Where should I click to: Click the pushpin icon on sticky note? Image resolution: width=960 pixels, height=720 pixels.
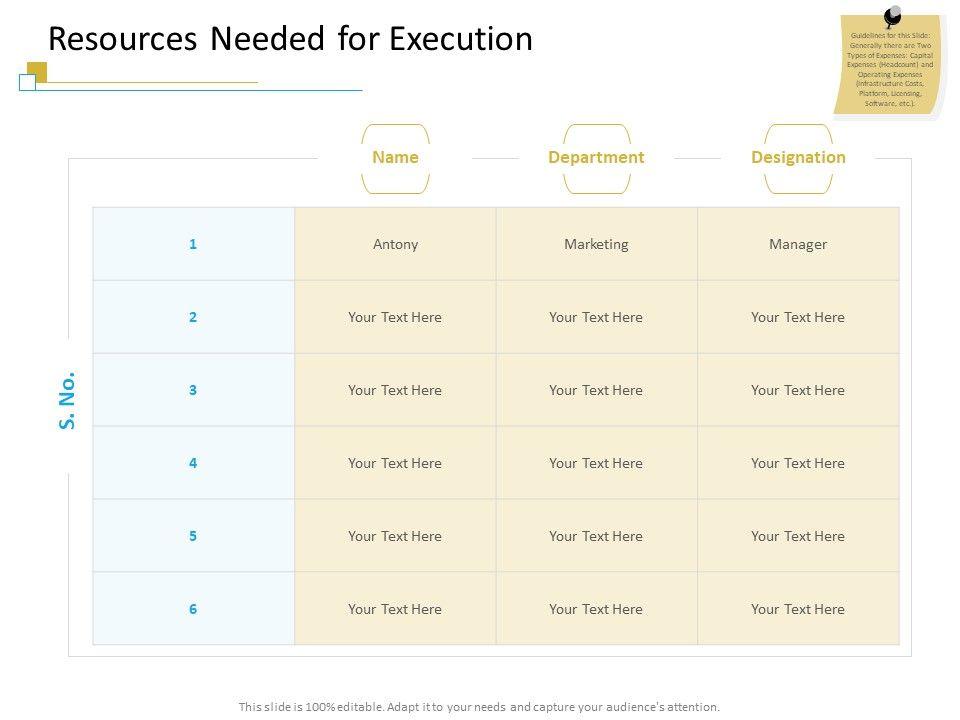pyautogui.click(x=892, y=15)
